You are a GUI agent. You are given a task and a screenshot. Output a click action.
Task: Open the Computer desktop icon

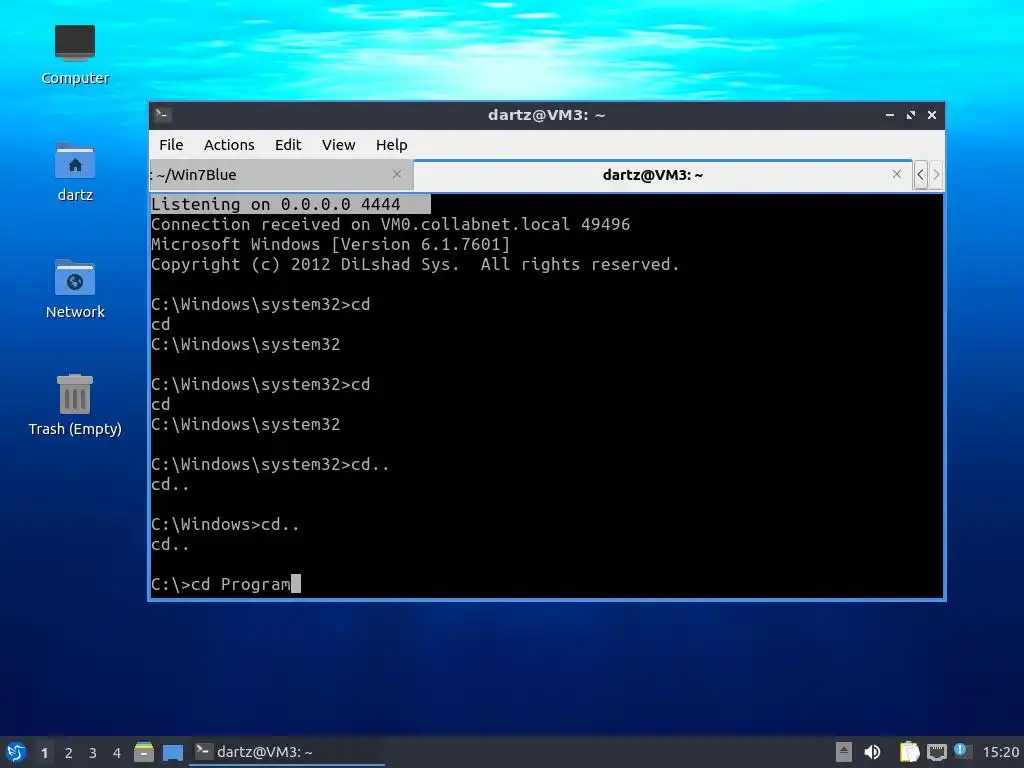tap(74, 55)
